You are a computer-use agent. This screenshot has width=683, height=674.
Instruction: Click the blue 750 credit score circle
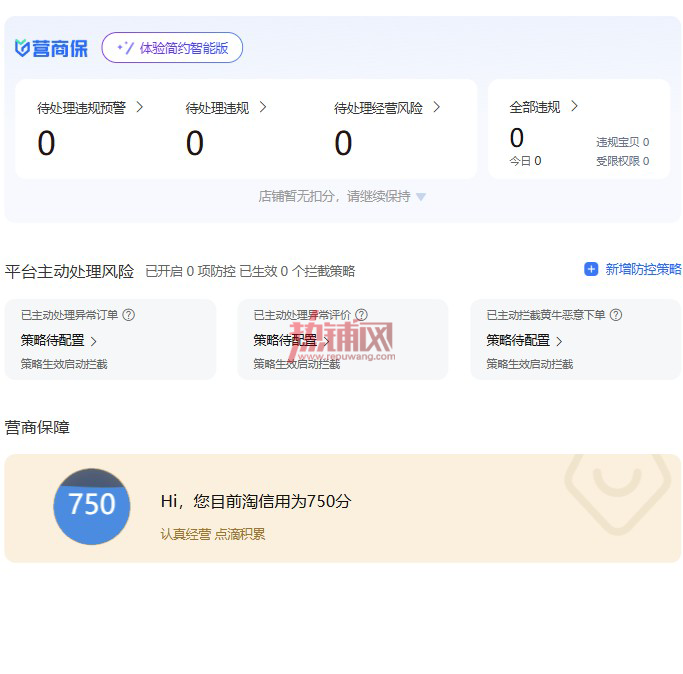click(x=92, y=506)
